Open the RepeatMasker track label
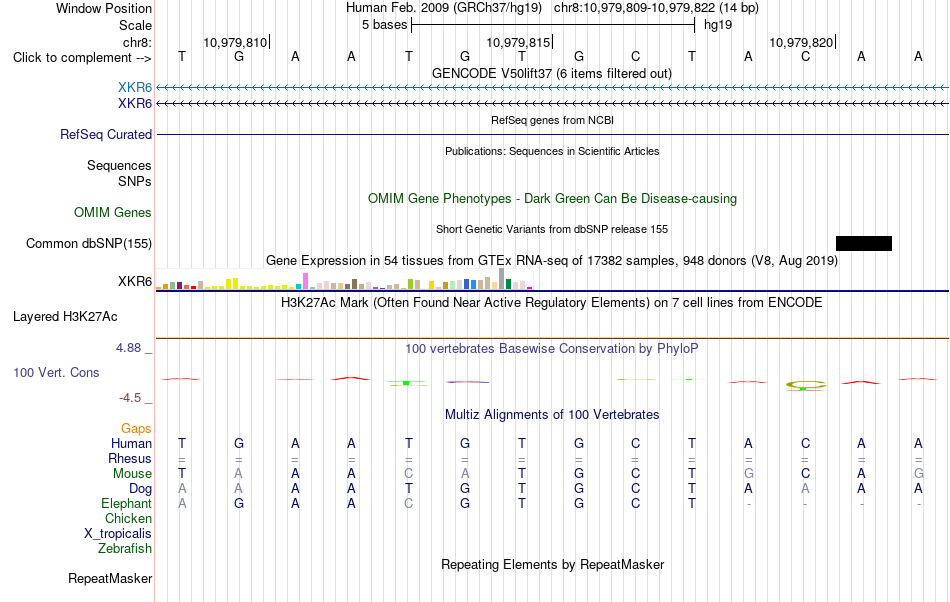 coord(110,578)
